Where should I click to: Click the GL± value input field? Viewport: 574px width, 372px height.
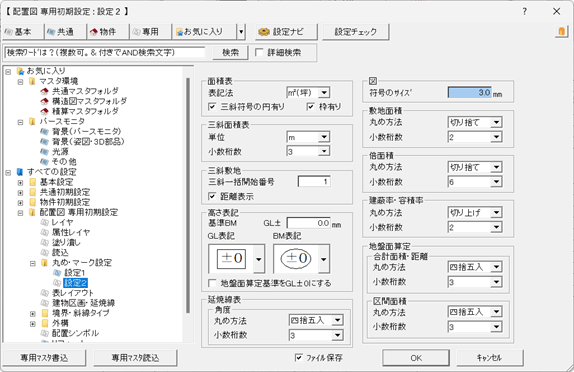click(x=308, y=223)
